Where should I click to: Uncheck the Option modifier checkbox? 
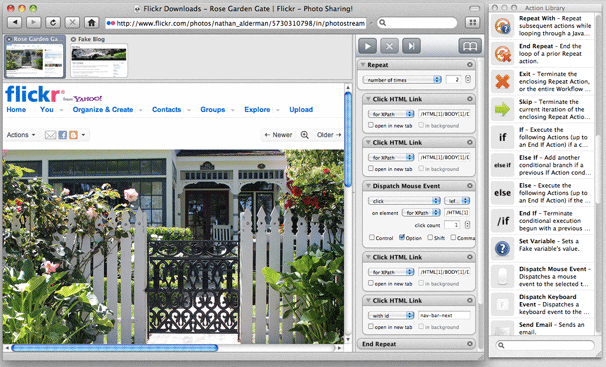(x=402, y=237)
